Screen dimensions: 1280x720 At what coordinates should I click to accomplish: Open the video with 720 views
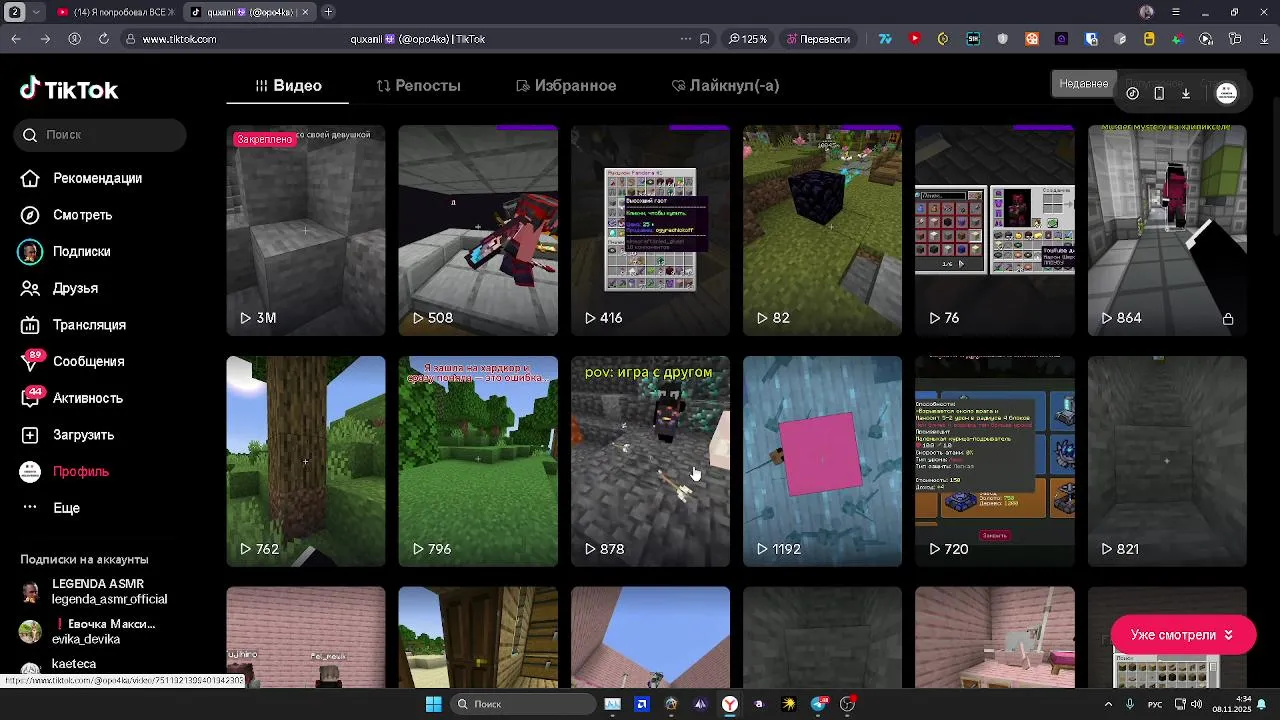(995, 461)
